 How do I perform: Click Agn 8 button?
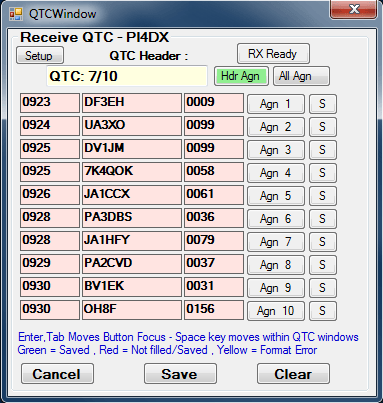pos(276,265)
